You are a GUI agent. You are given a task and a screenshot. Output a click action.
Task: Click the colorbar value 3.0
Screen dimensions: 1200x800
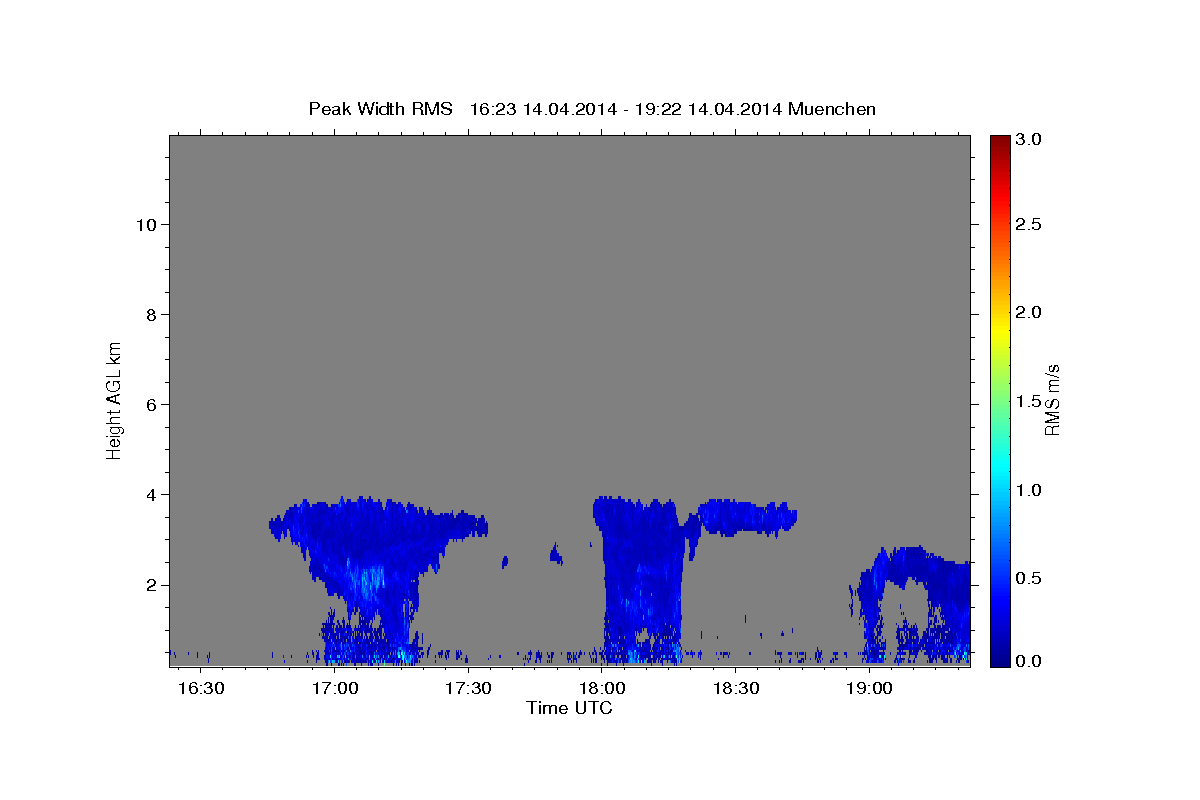click(x=1029, y=139)
